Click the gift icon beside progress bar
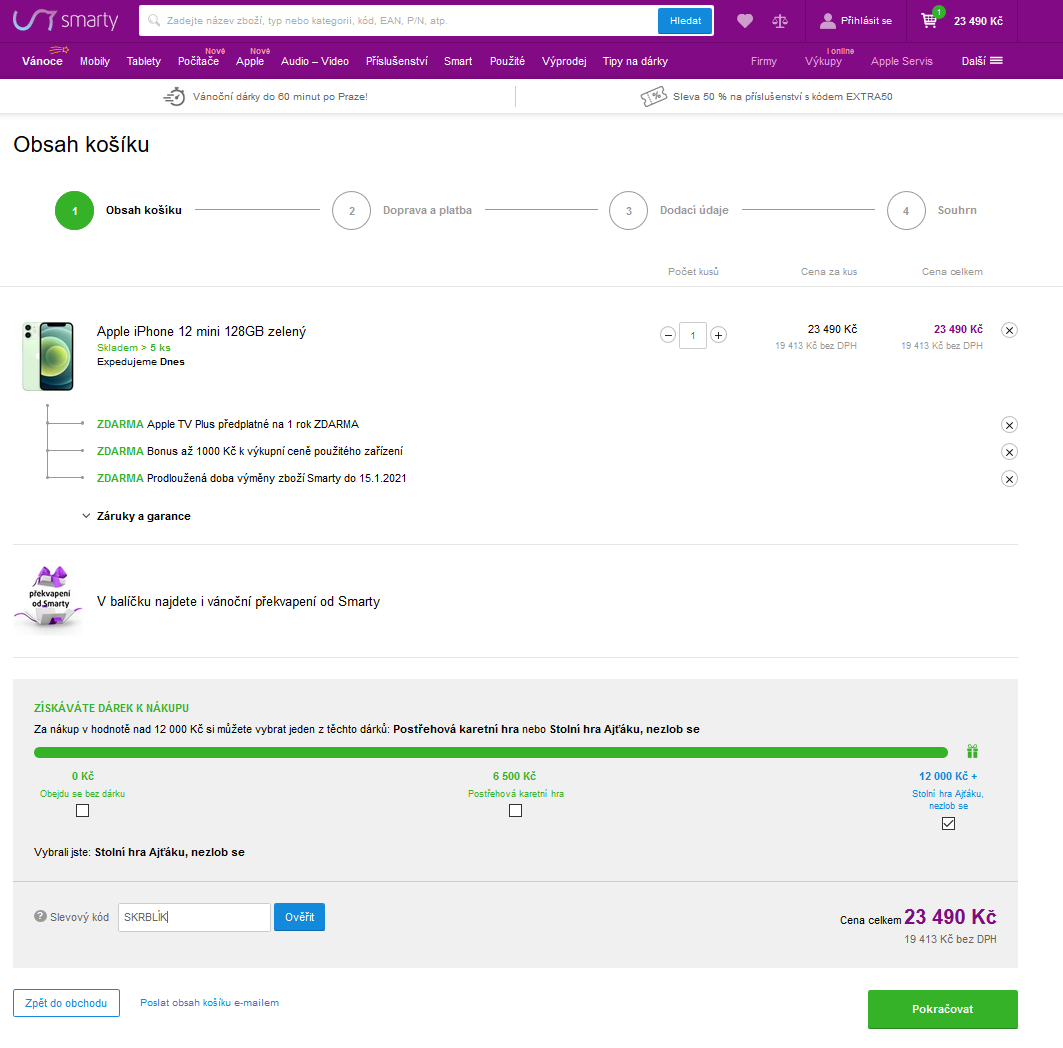This screenshot has width=1063, height=1048. pos(972,751)
